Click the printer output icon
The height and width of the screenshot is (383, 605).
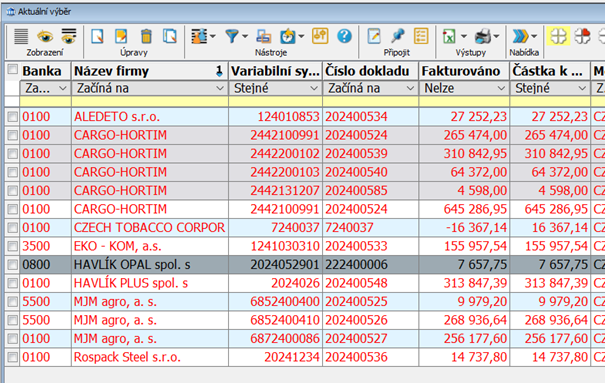click(482, 36)
